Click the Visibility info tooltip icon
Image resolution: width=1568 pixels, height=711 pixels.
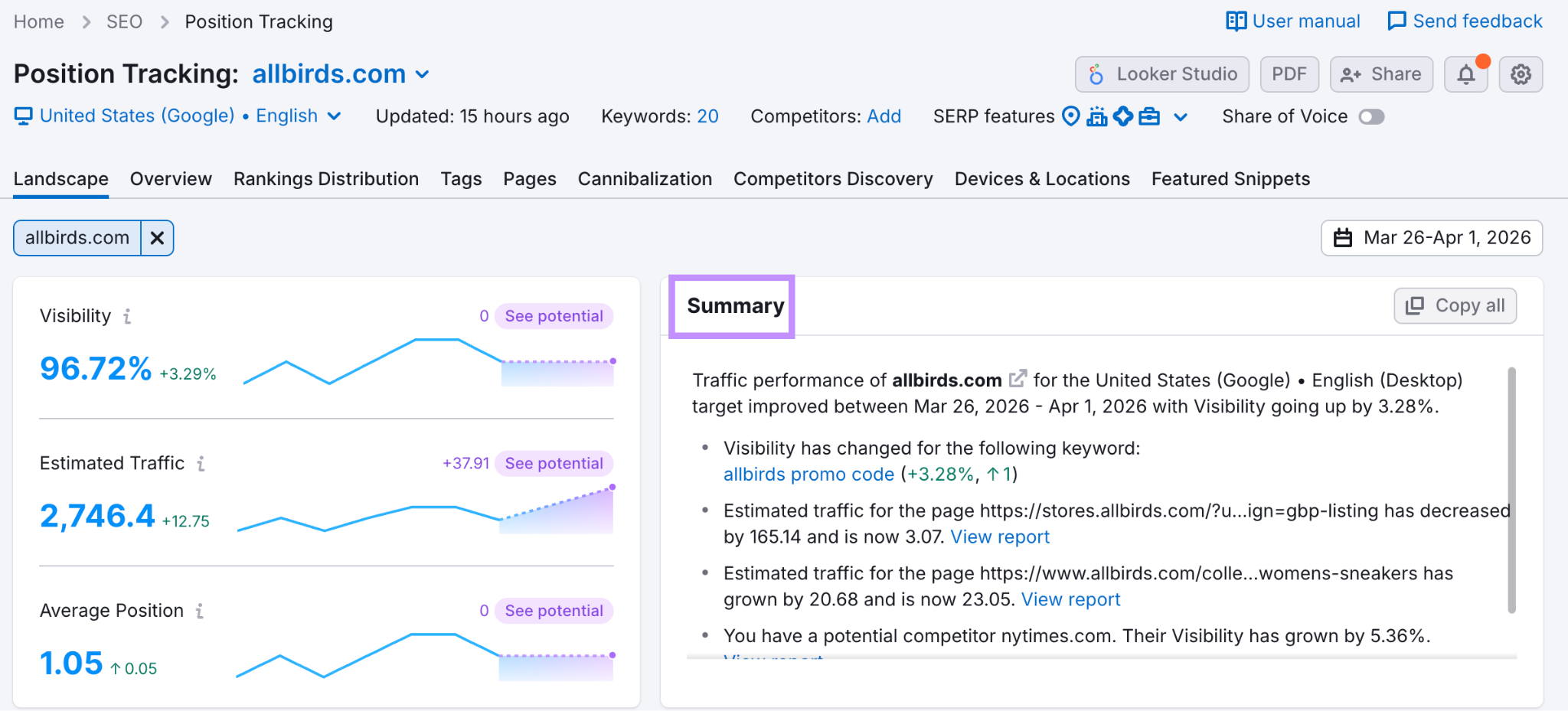point(127,315)
